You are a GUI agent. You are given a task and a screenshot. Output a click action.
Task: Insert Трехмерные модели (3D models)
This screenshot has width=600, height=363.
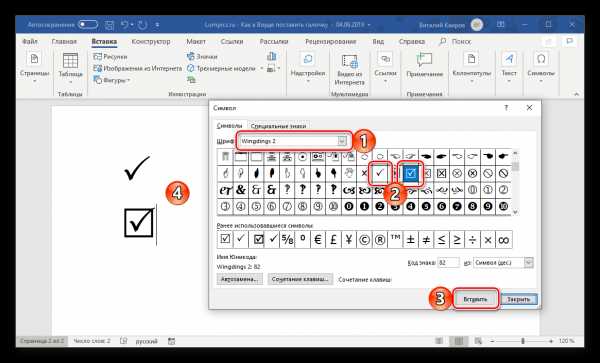(221, 68)
